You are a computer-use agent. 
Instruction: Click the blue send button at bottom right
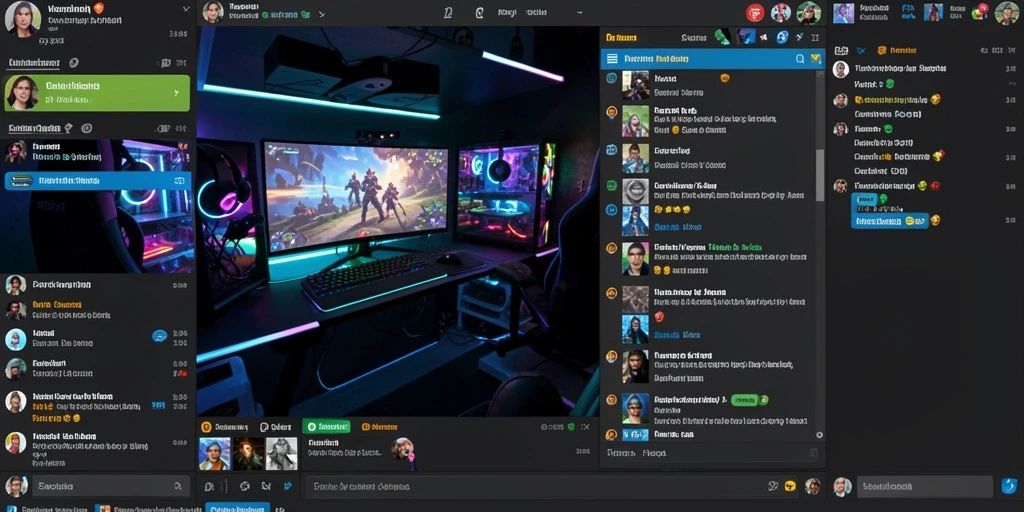point(1009,486)
